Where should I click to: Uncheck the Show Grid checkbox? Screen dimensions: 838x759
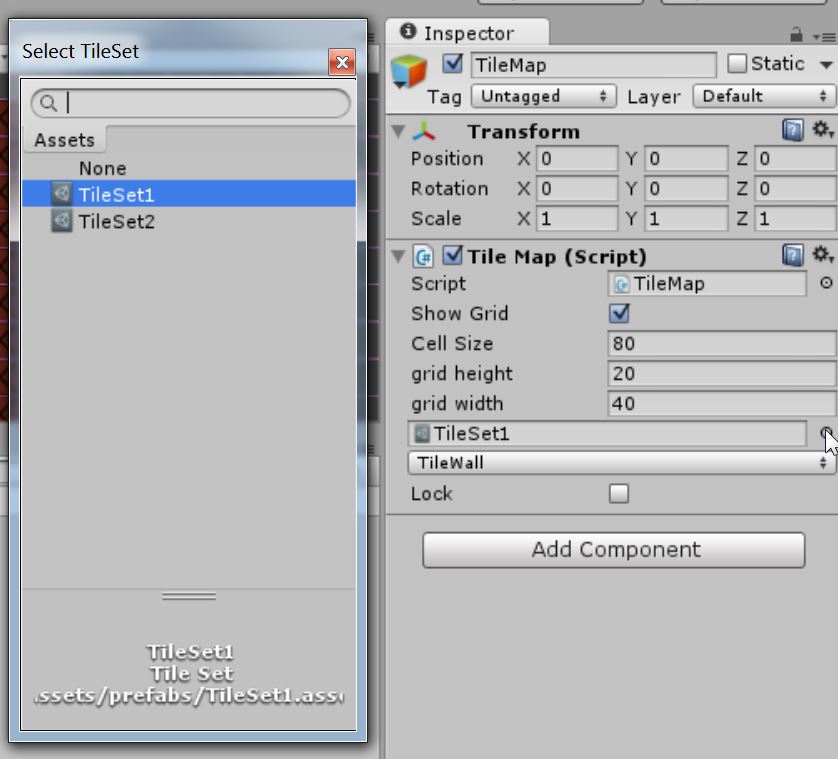pyautogui.click(x=619, y=313)
